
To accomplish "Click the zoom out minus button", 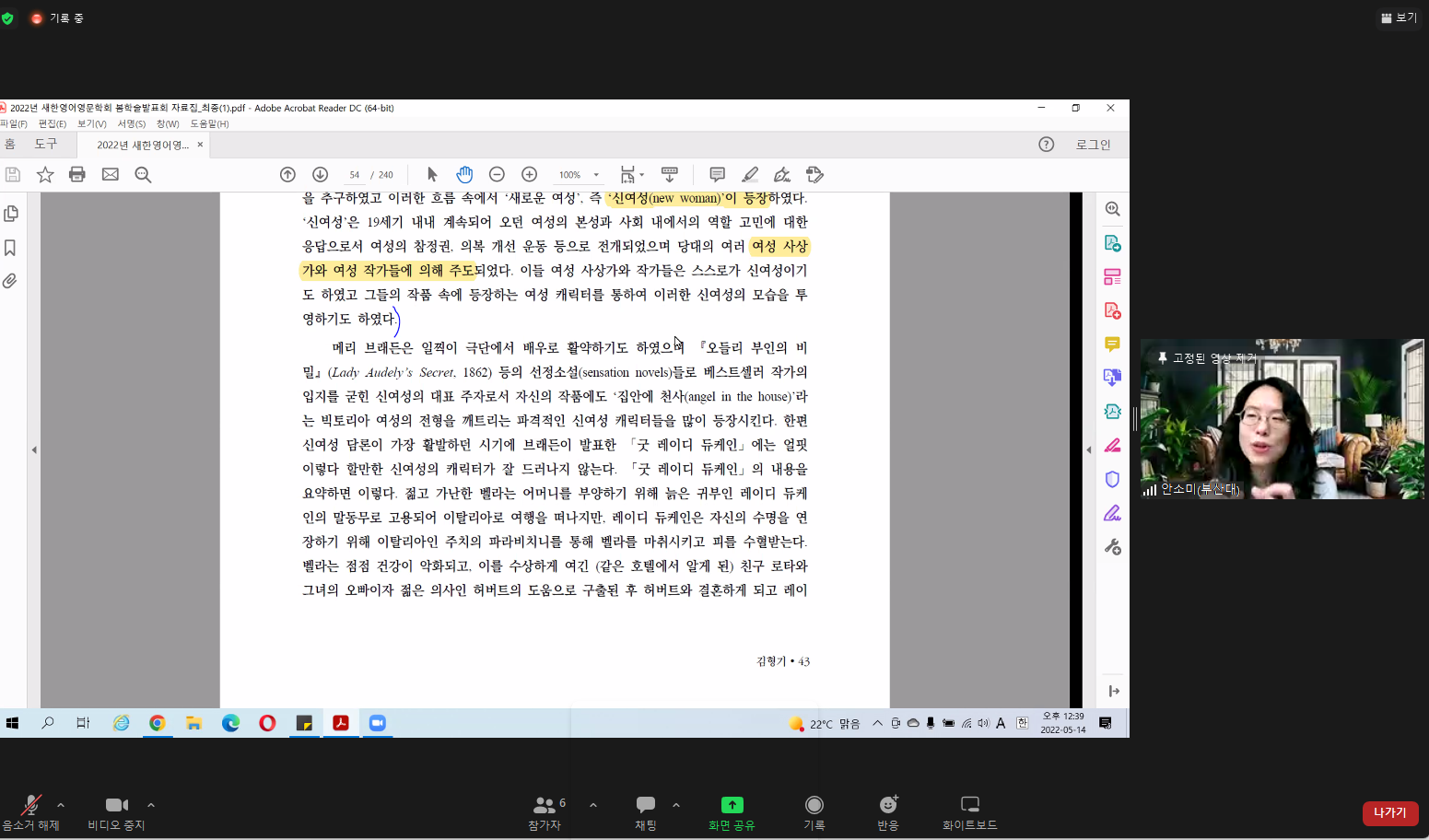I will [x=497, y=175].
